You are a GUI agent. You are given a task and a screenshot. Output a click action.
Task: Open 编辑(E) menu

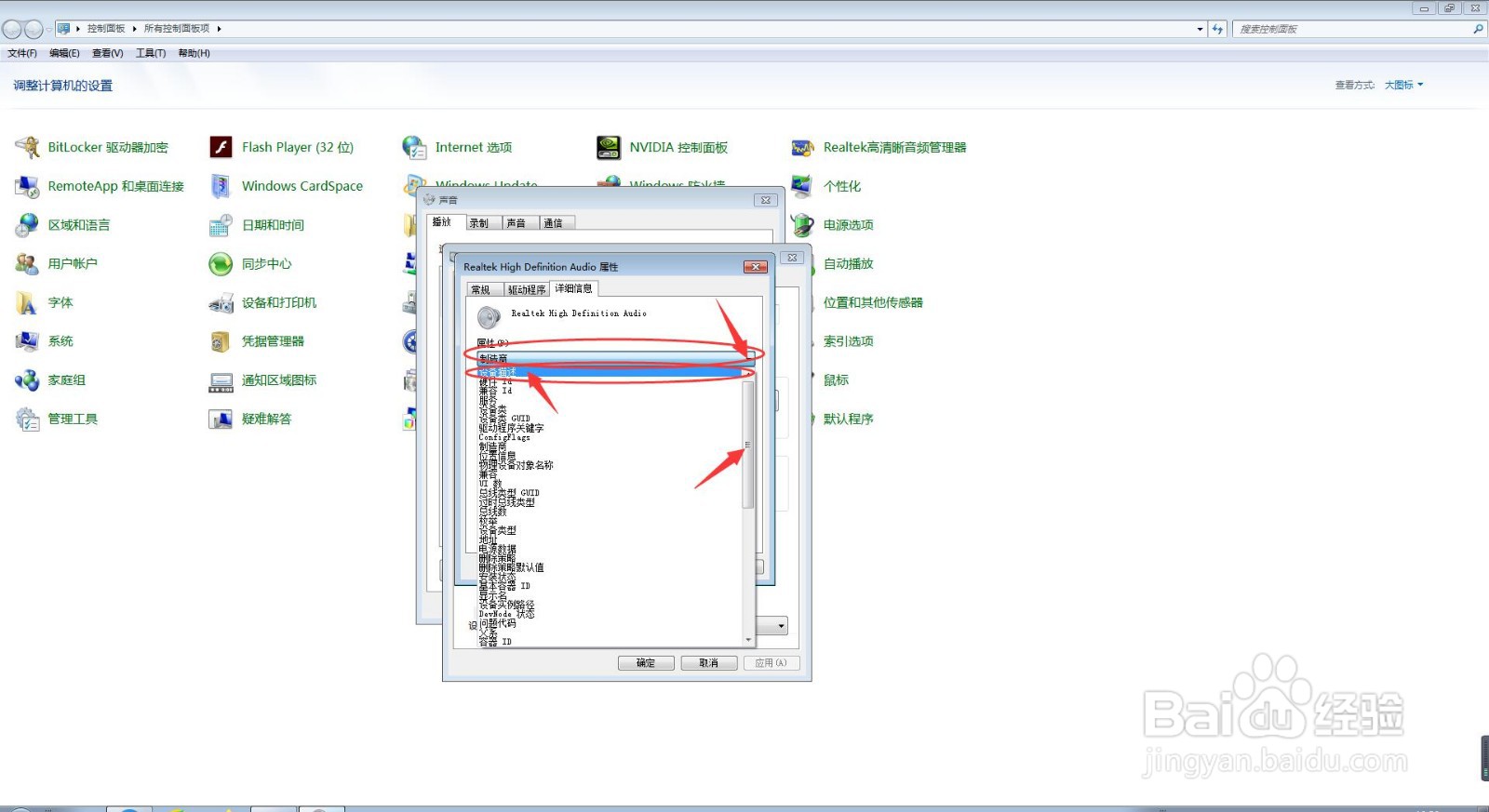[x=64, y=53]
